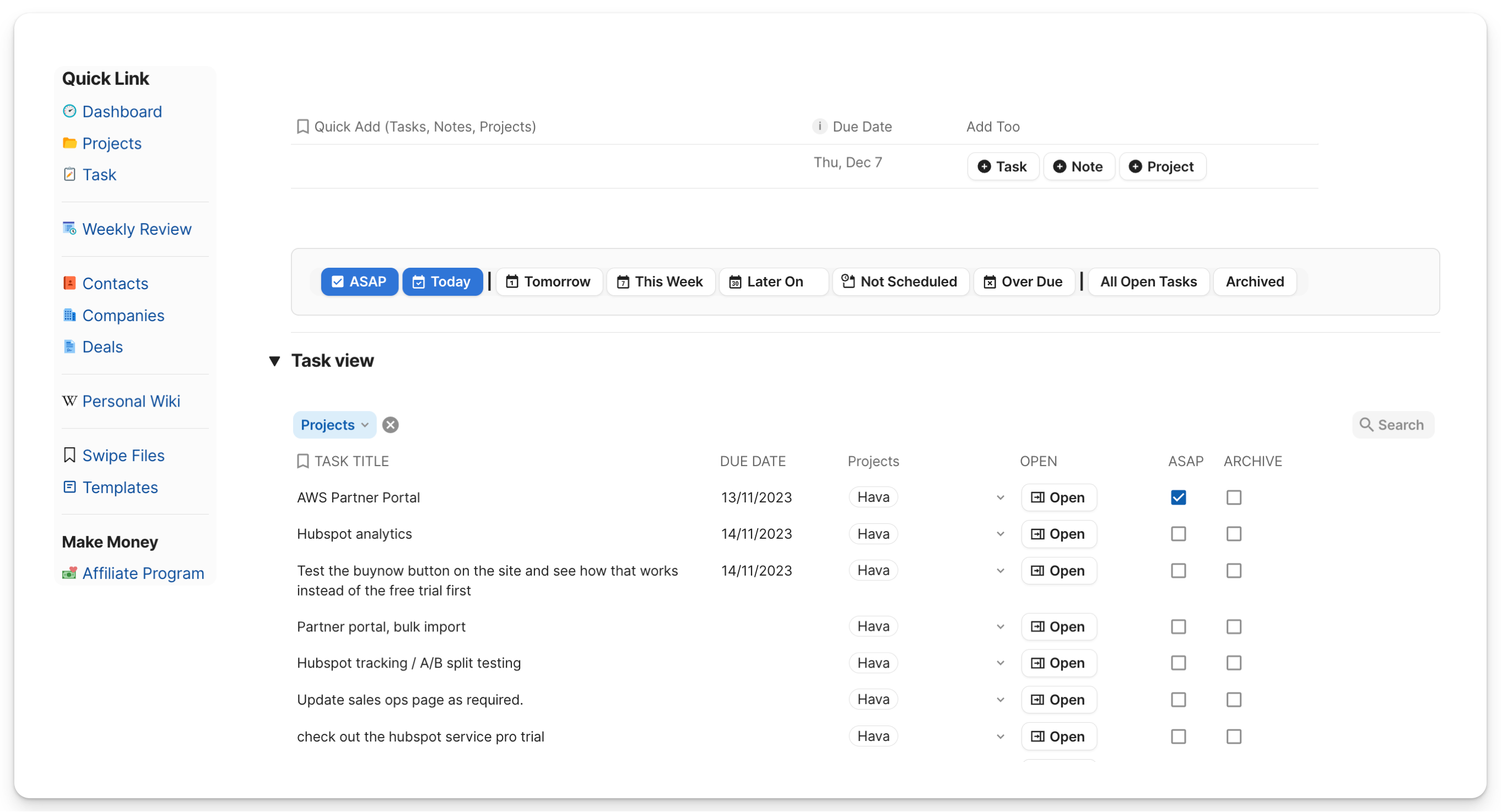This screenshot has height=812, width=1502.
Task: Click the Due Date info icon
Action: tap(819, 126)
